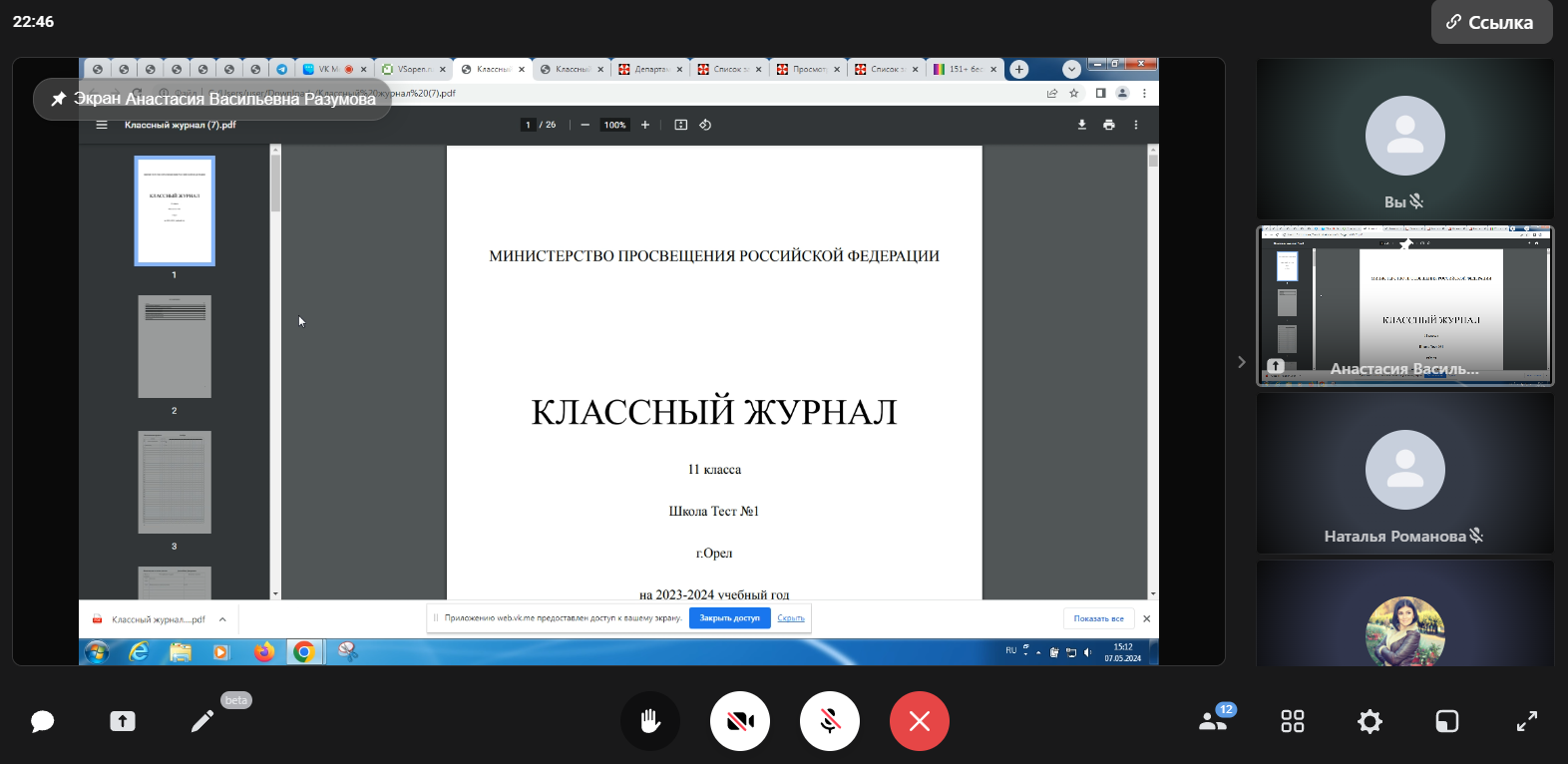The height and width of the screenshot is (764, 1568).
Task: Toggle the PDF sidebar hamburger menu
Action: [101, 125]
